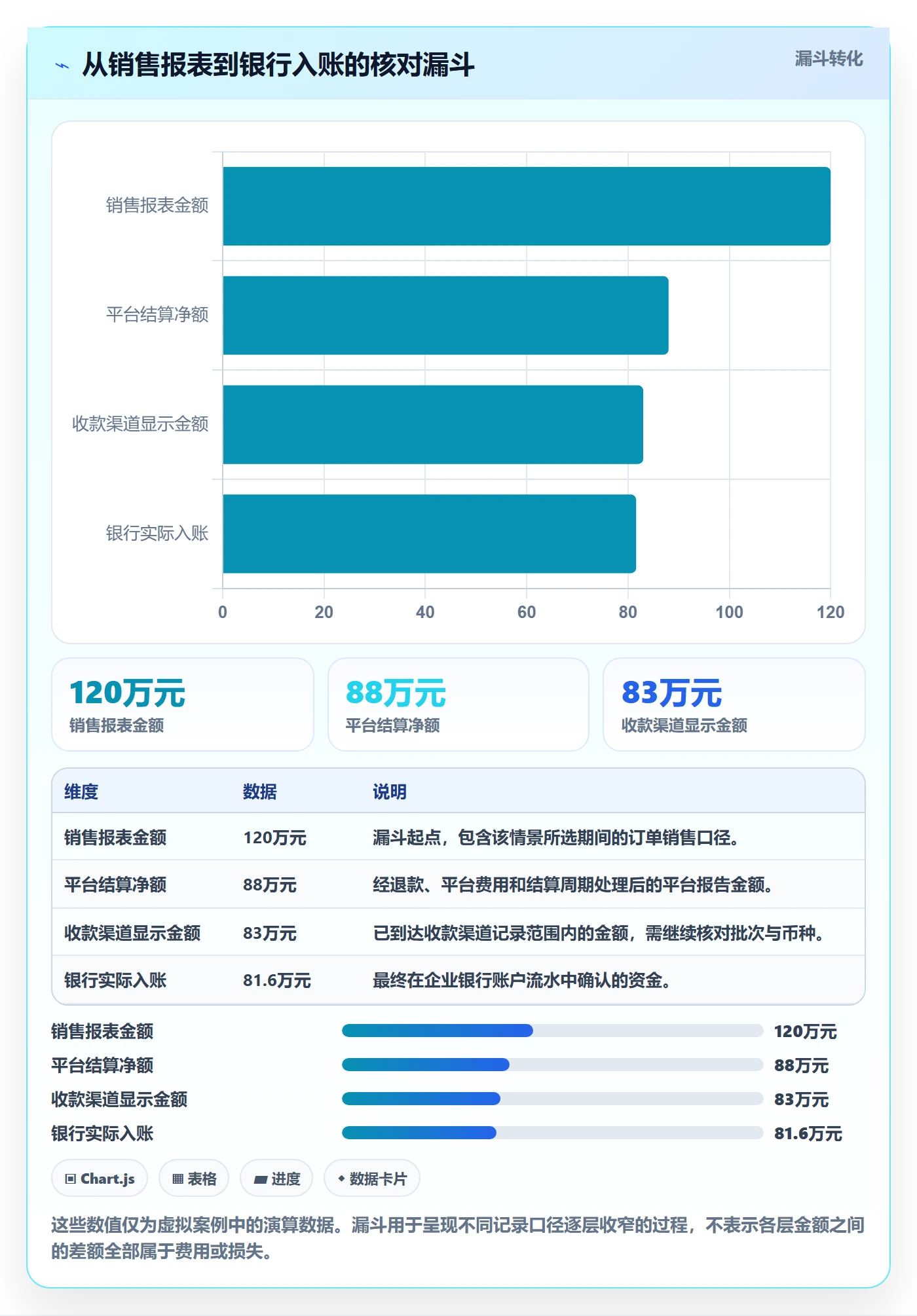Click the Chart.js chip icon
917x1316 pixels.
[71, 1179]
